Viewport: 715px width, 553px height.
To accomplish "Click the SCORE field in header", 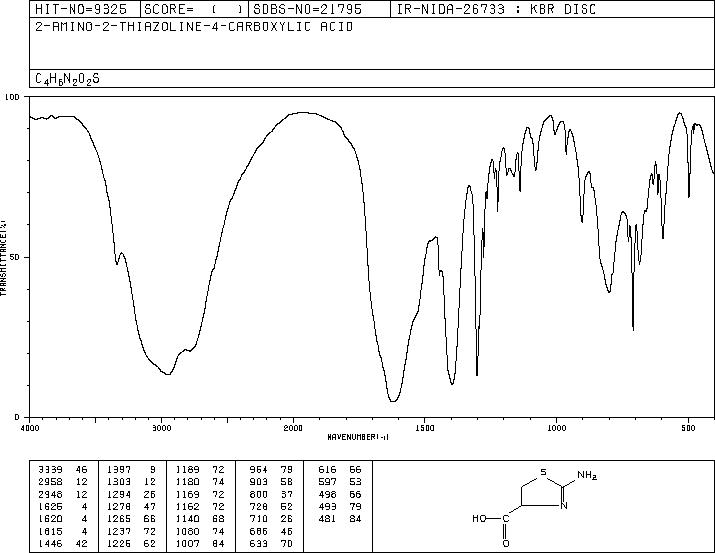I will point(195,9).
